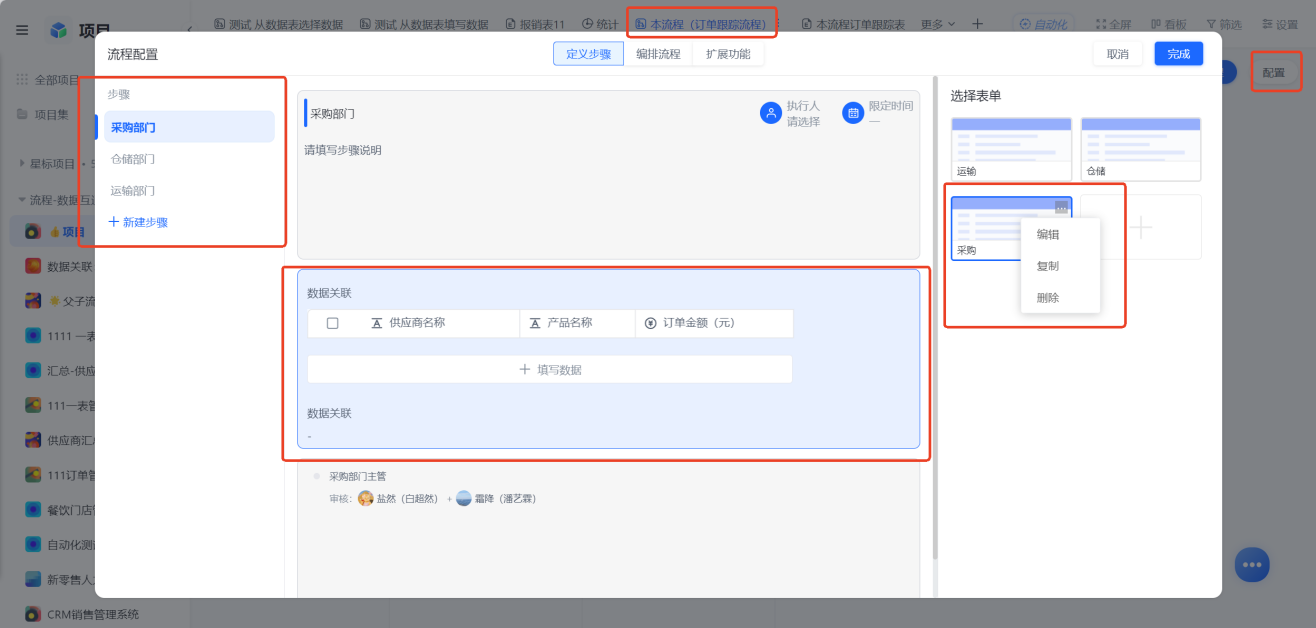Click the 执行人 person icon
The width and height of the screenshot is (1316, 628).
coord(771,113)
